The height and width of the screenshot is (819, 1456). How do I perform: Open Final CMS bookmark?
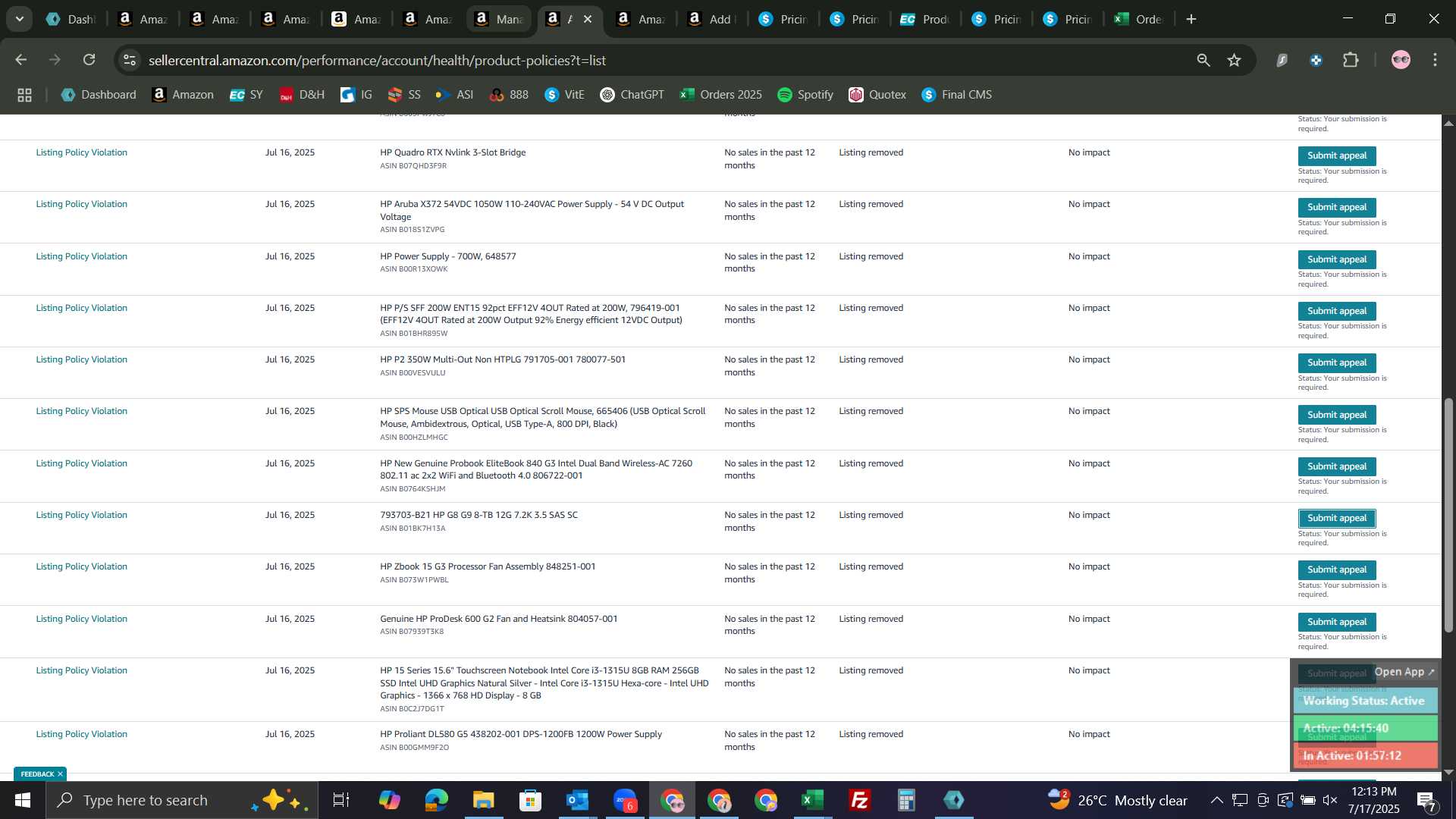[x=957, y=95]
